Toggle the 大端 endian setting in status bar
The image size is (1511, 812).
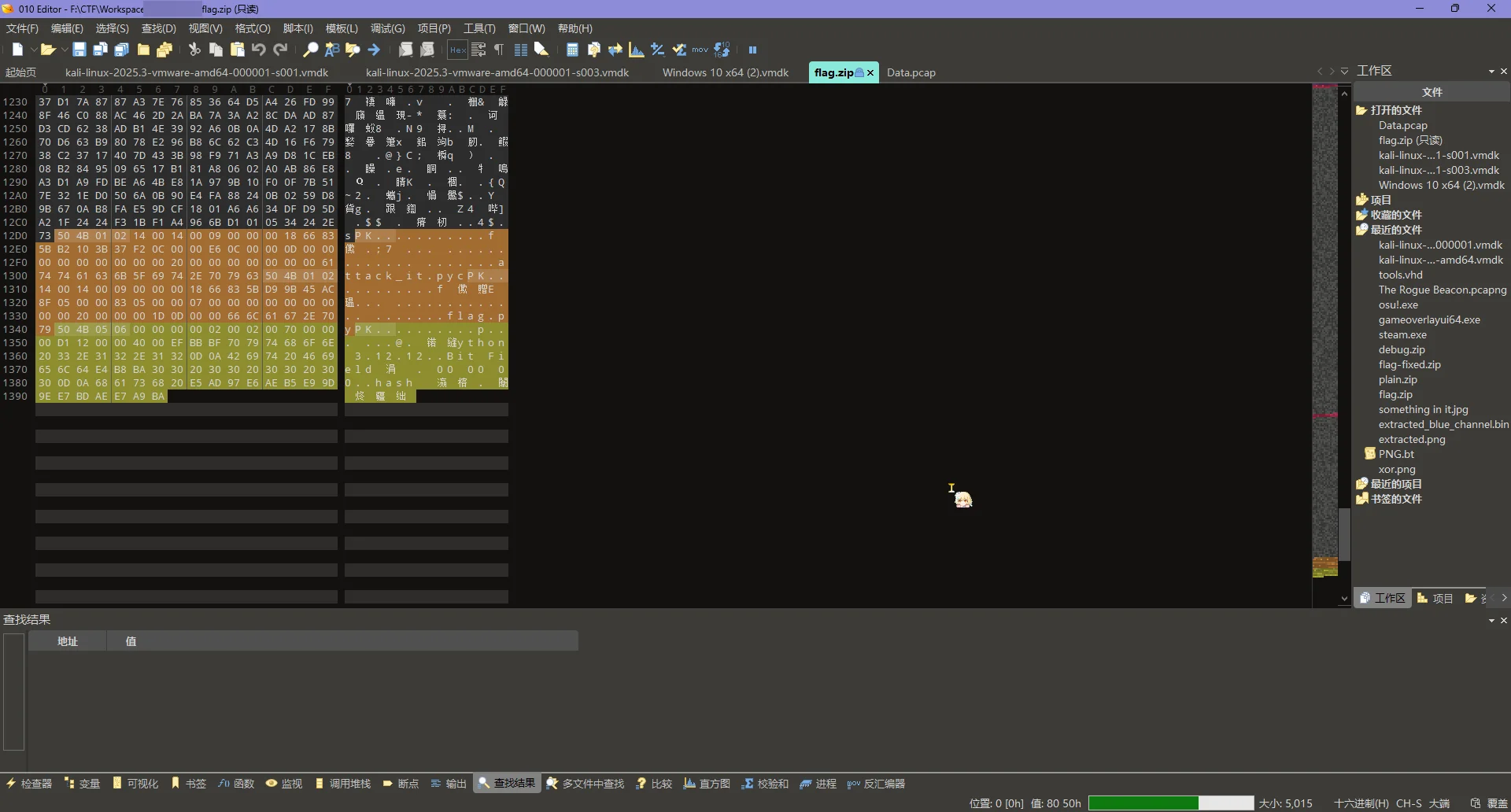click(x=1439, y=803)
